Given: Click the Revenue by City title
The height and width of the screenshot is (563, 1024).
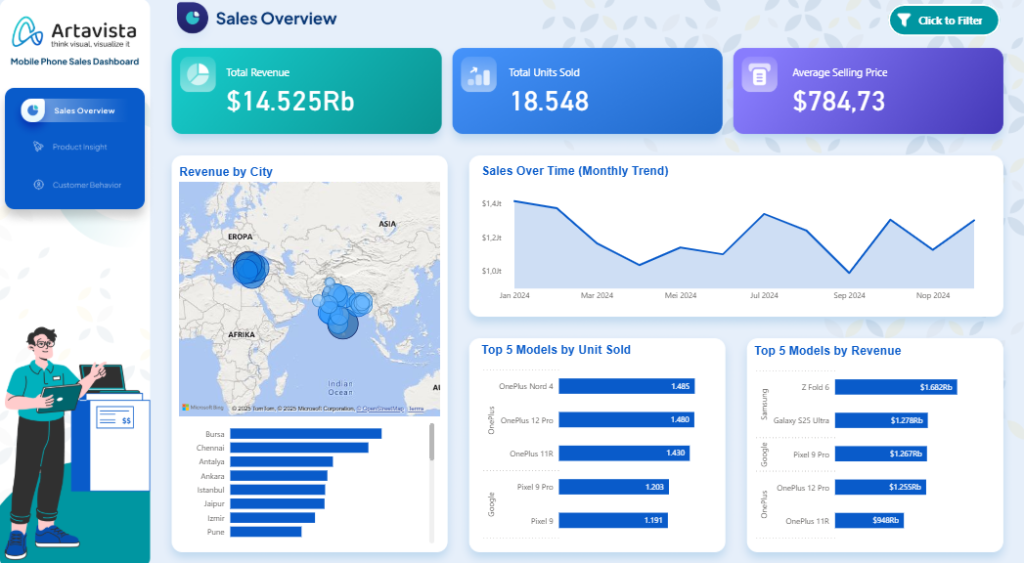Looking at the screenshot, I should click(x=226, y=172).
